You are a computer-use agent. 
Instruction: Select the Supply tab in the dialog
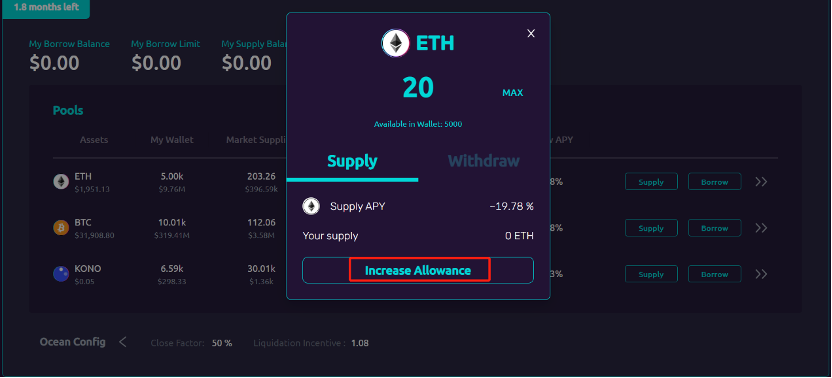(x=352, y=161)
